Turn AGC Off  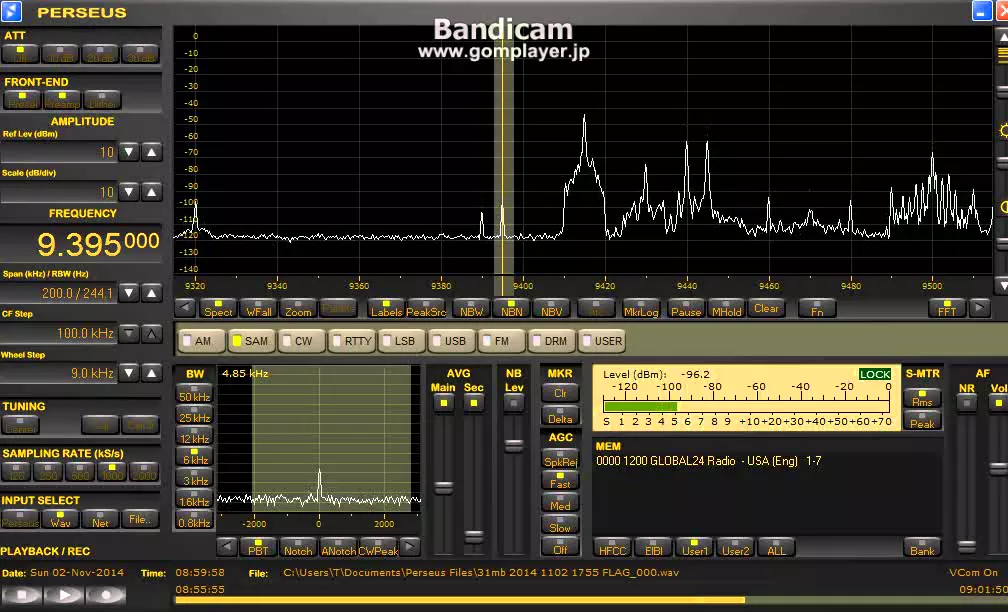click(560, 547)
